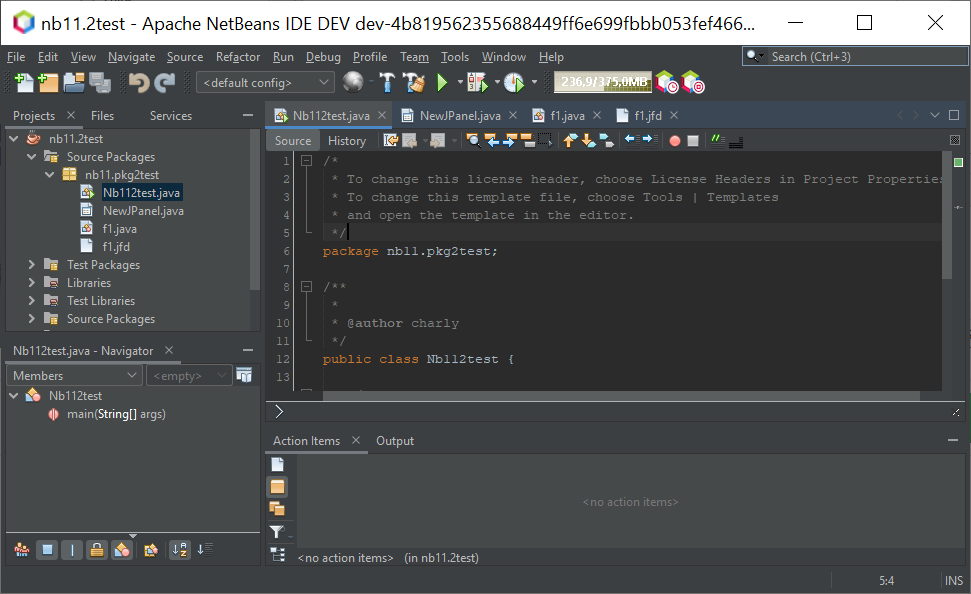Switch to the Files tab
Screen dimensions: 971x594
click(102, 116)
